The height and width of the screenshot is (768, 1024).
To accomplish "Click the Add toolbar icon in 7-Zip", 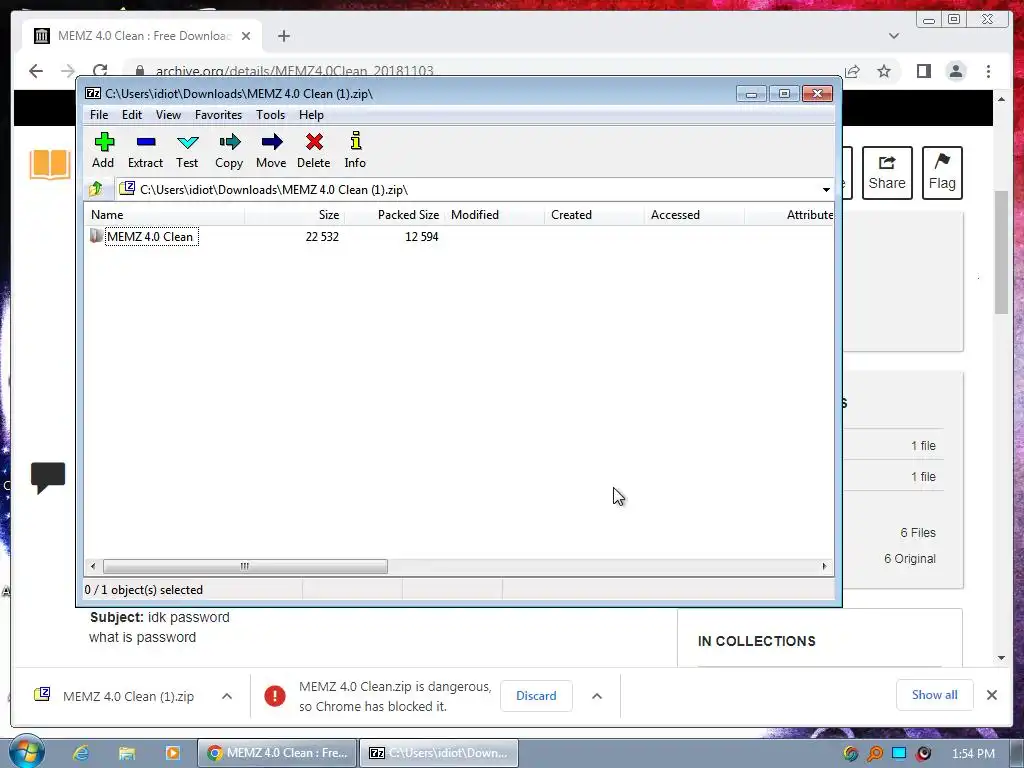I will click(x=103, y=150).
